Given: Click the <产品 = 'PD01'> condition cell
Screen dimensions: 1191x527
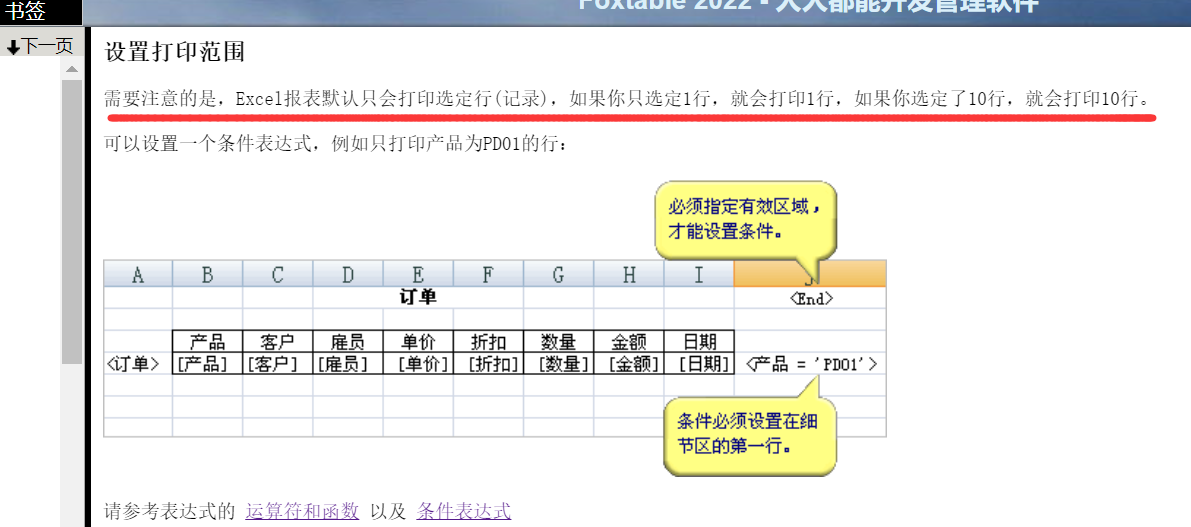Looking at the screenshot, I should pyautogui.click(x=810, y=364).
